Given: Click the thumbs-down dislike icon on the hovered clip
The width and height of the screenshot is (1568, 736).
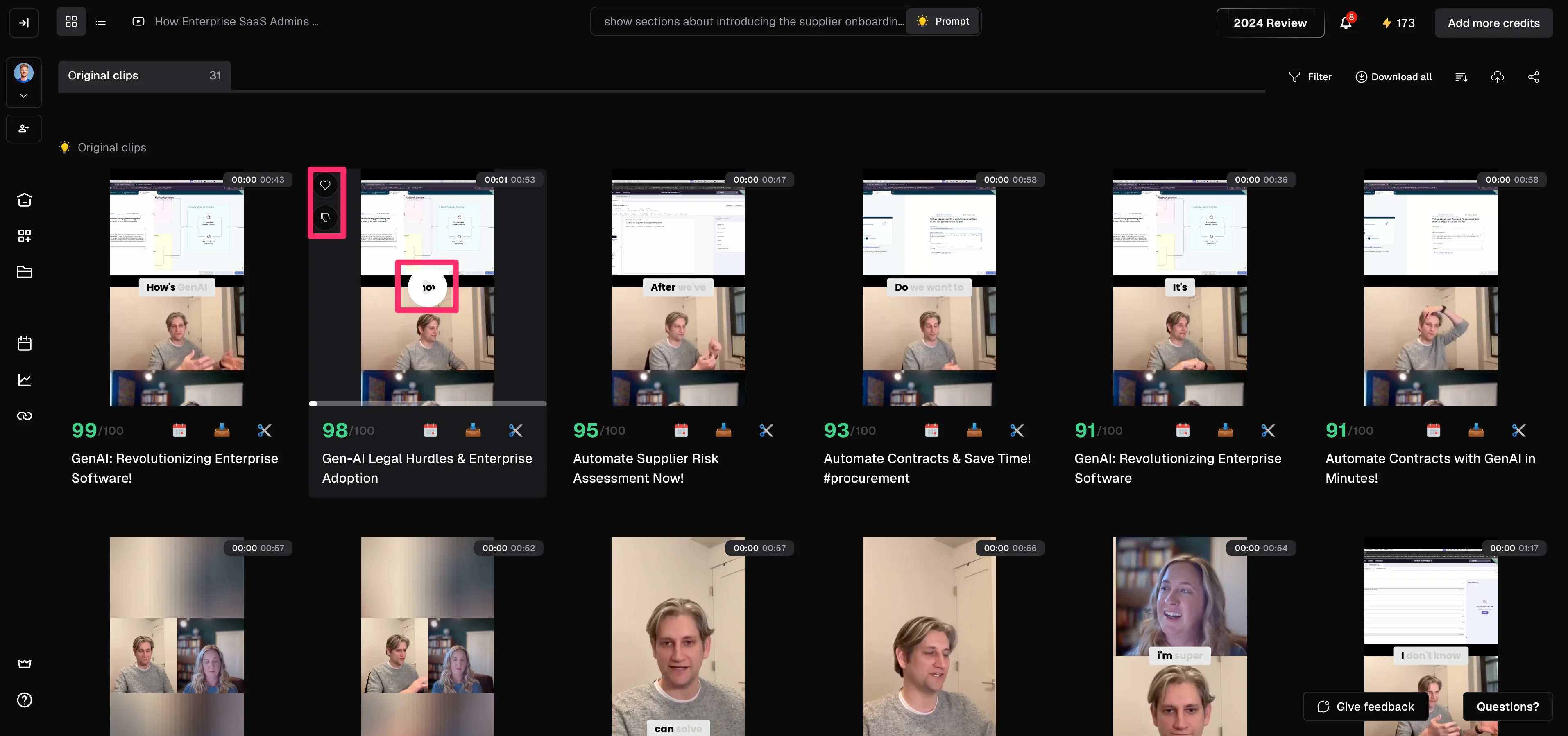Looking at the screenshot, I should point(325,218).
